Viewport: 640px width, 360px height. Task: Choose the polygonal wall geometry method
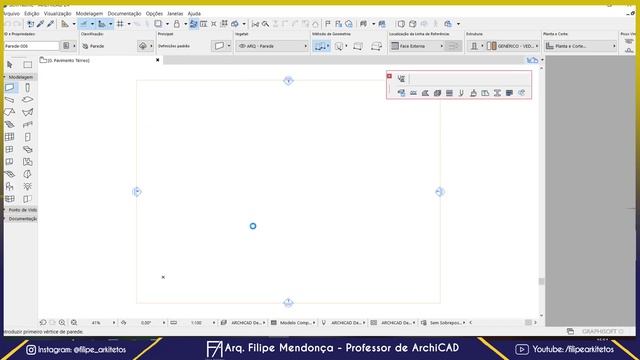[376, 46]
